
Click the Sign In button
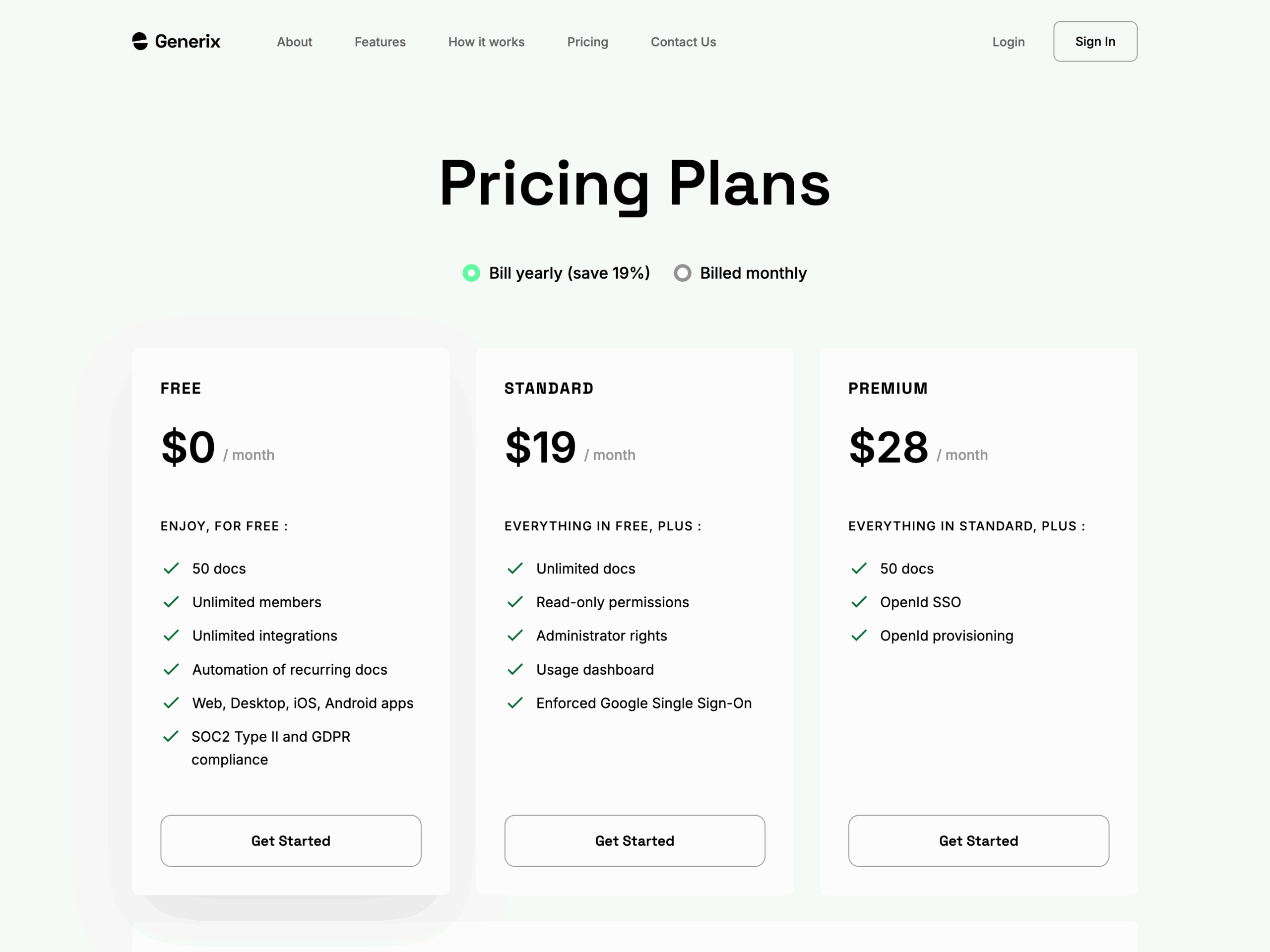click(x=1094, y=41)
